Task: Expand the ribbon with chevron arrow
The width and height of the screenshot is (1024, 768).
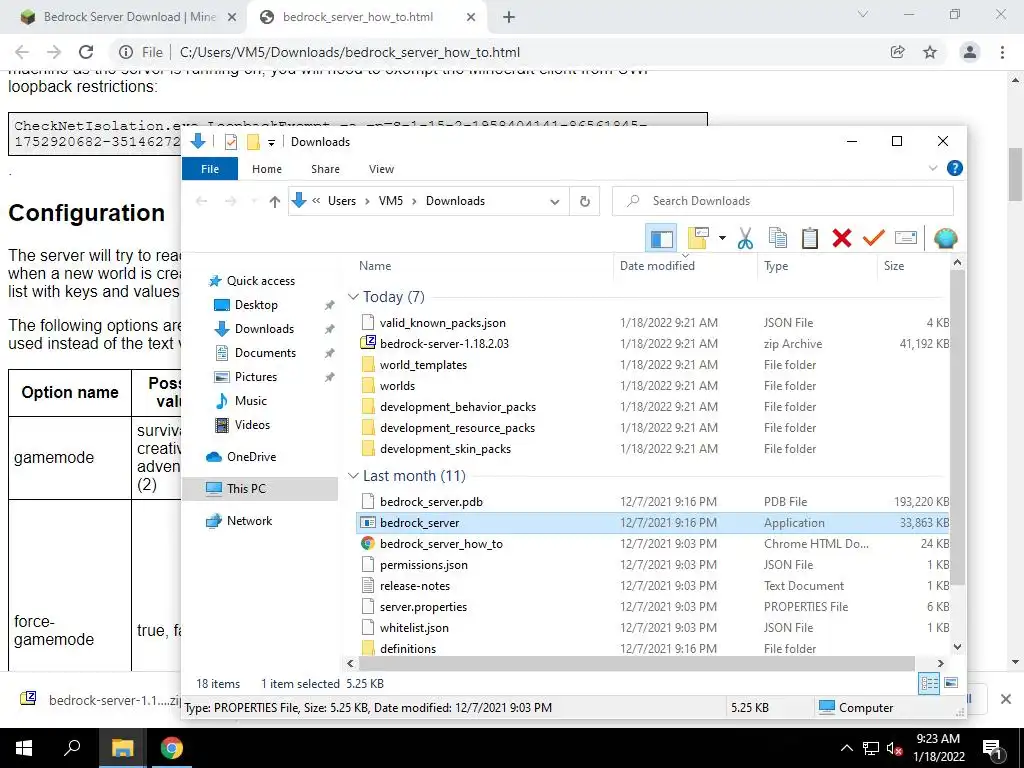Action: (933, 168)
